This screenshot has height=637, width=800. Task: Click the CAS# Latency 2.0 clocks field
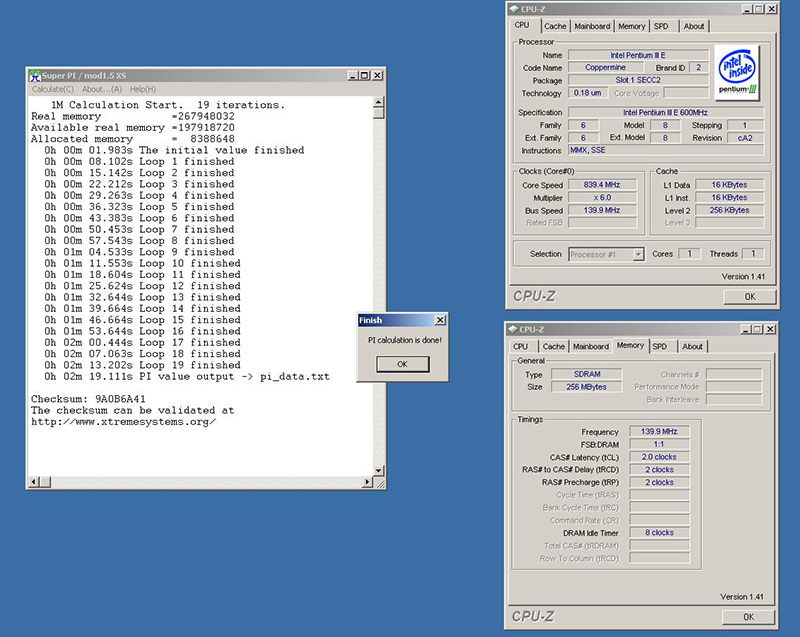click(659, 457)
